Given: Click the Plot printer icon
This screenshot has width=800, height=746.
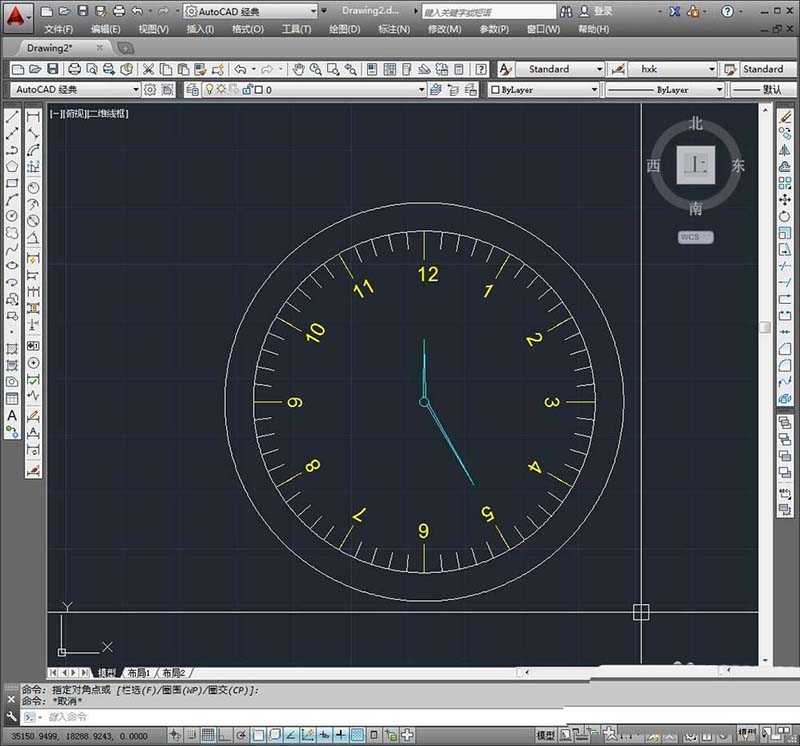Looking at the screenshot, I should pyautogui.click(x=73, y=68).
